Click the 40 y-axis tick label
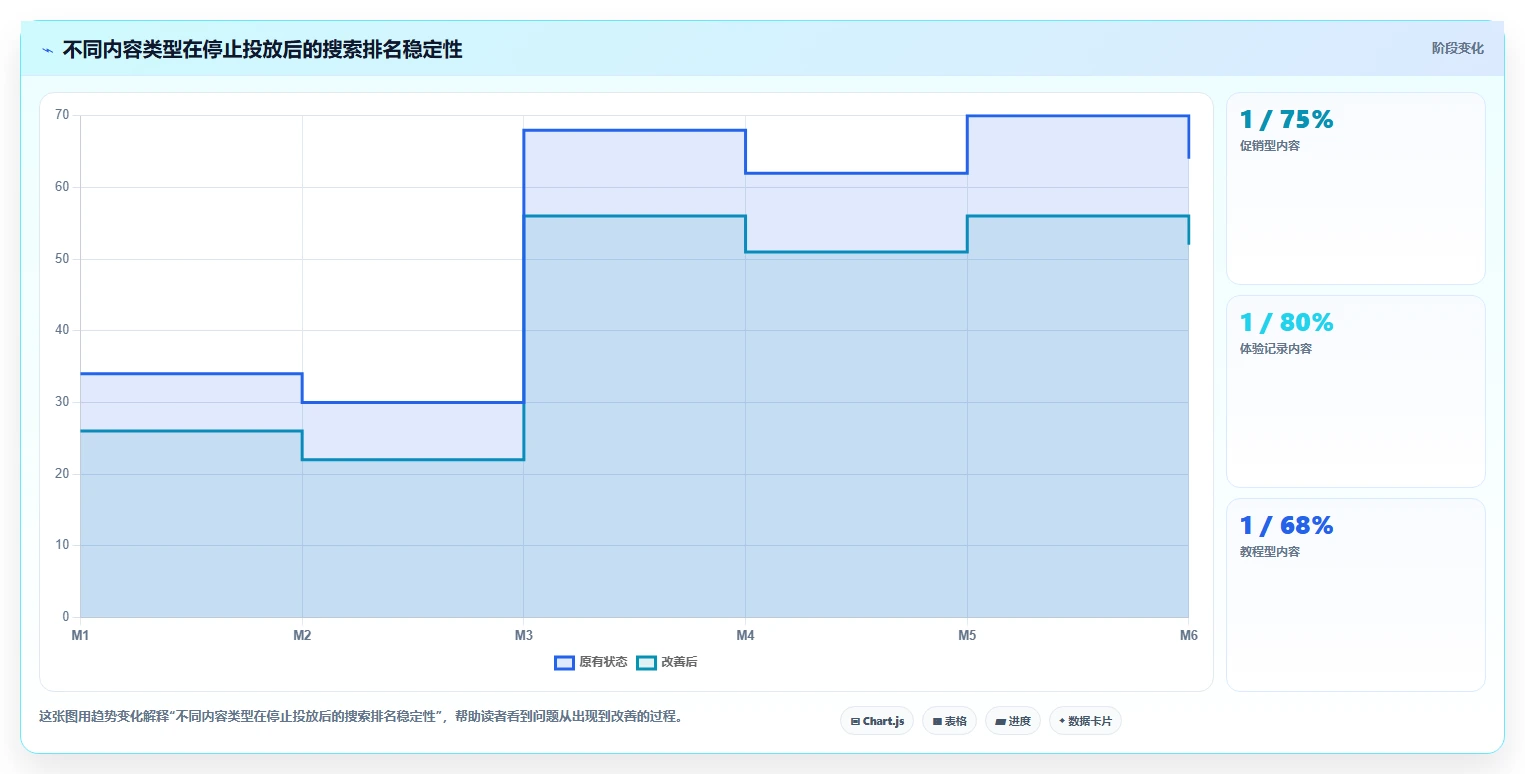Viewport: 1525px width, 774px height. [62, 330]
